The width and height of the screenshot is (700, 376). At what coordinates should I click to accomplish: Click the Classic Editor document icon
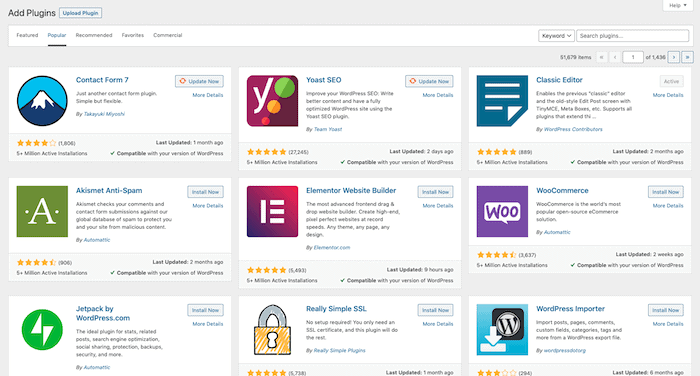[x=502, y=101]
